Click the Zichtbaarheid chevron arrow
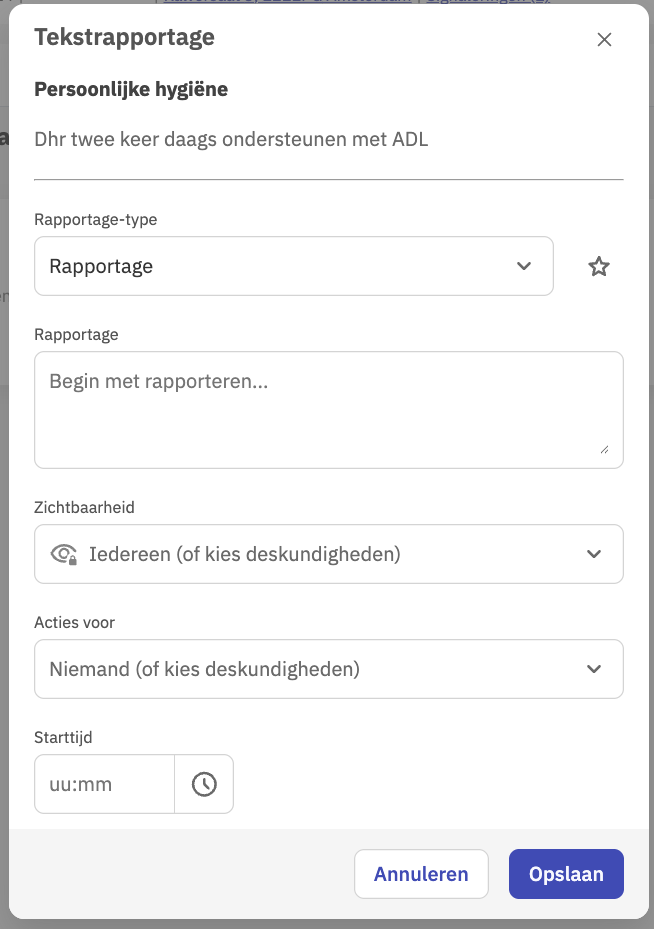The height and width of the screenshot is (929, 654). click(594, 554)
